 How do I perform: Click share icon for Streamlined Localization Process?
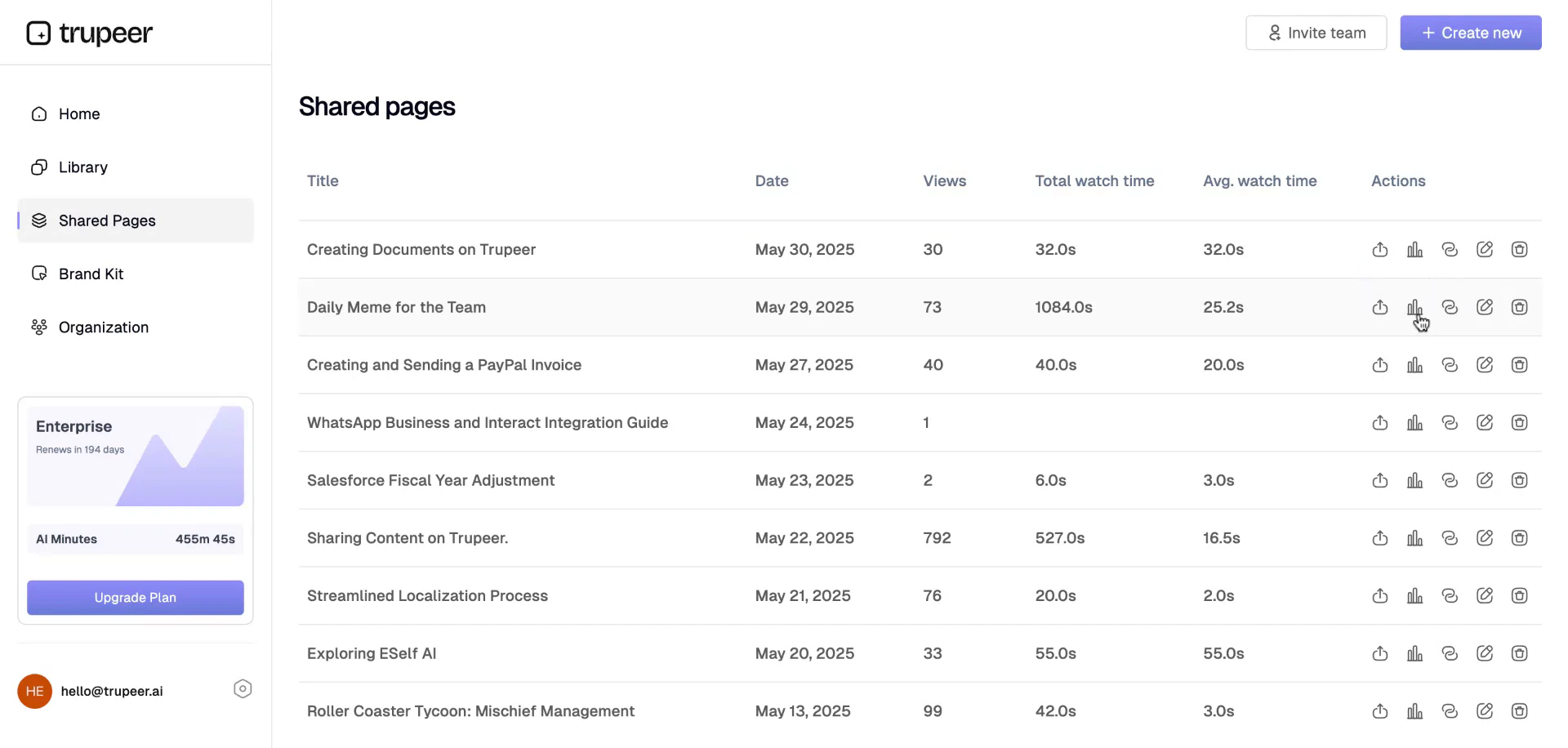1380,596
